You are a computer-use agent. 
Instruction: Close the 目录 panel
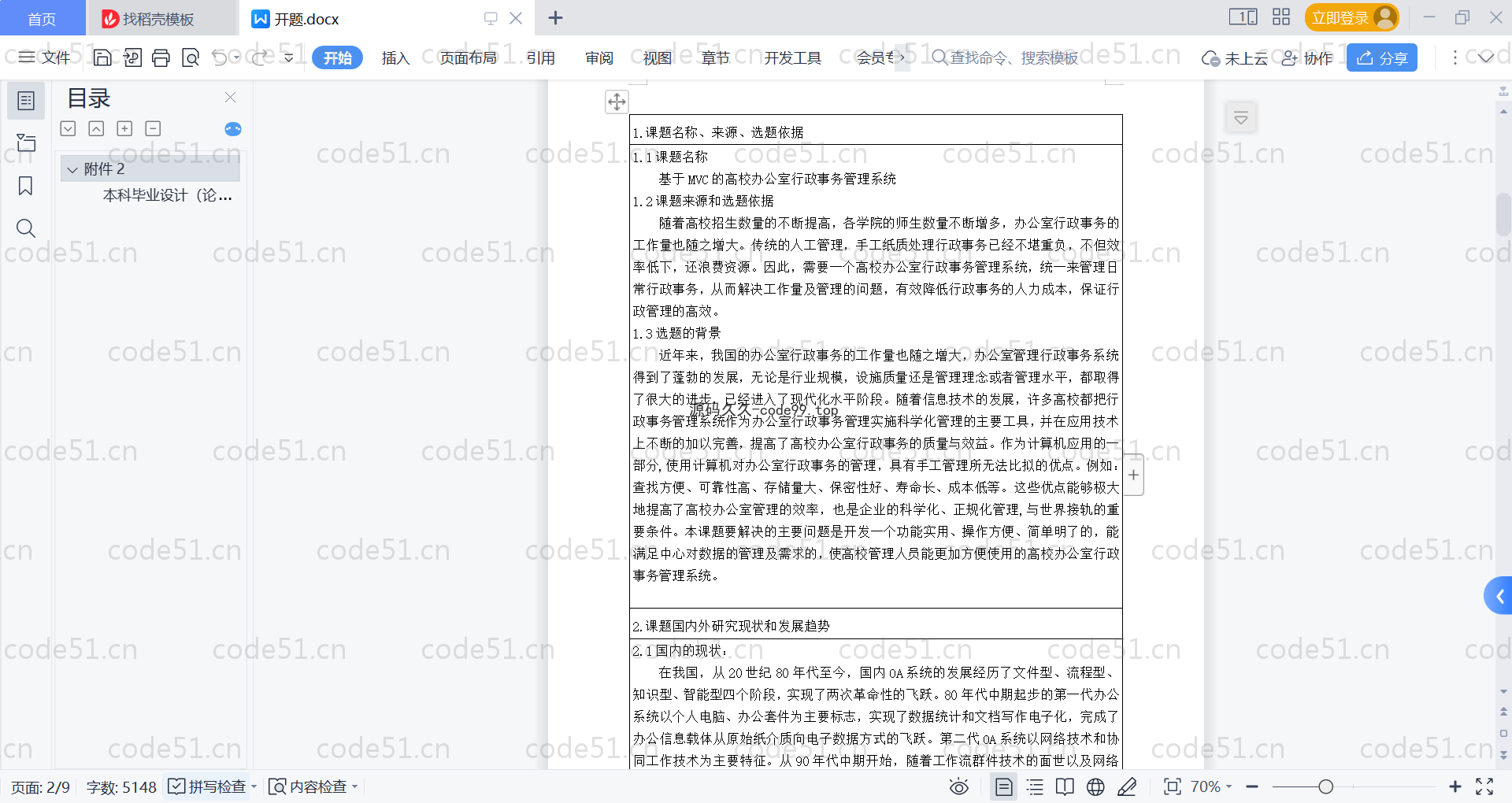click(230, 97)
